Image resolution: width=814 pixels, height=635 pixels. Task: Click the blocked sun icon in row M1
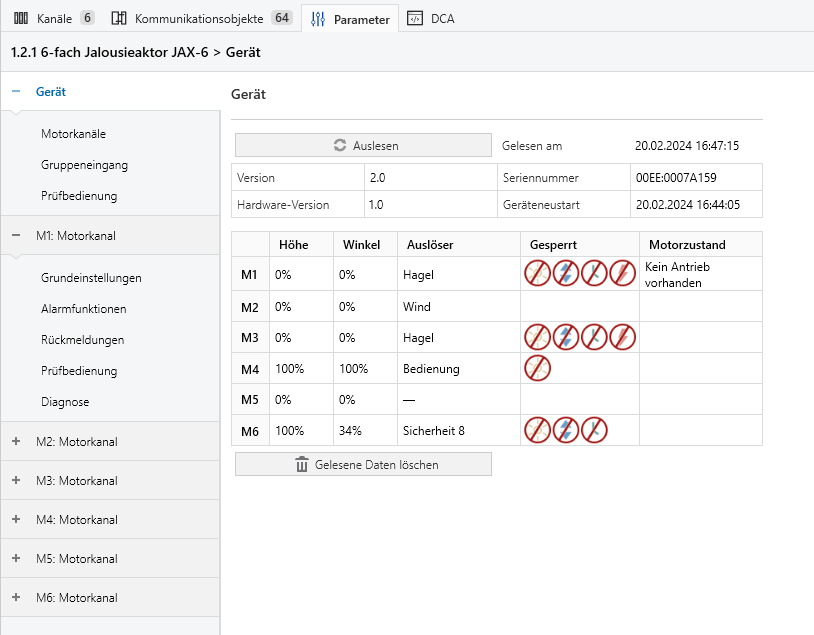coord(538,273)
